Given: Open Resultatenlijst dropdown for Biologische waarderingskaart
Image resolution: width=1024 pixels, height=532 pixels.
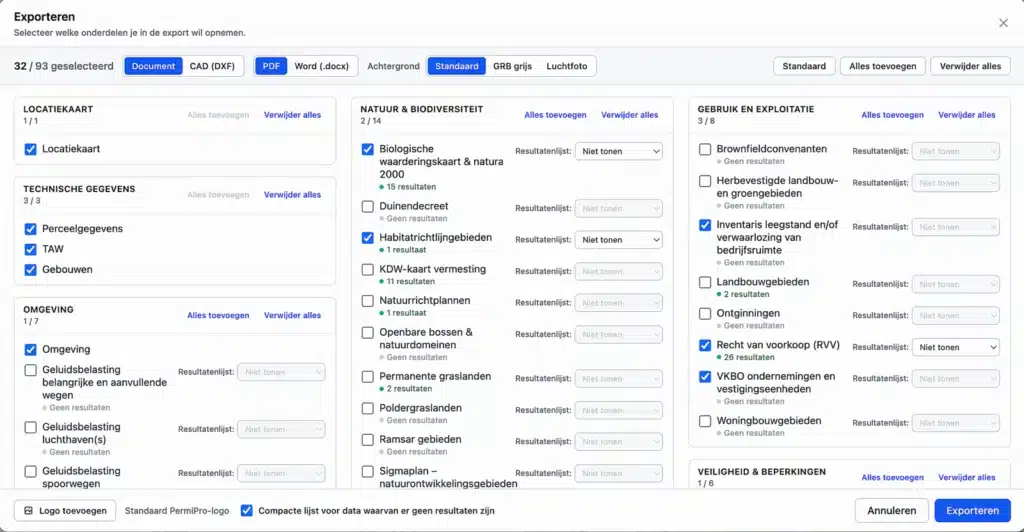Looking at the screenshot, I should click(618, 151).
